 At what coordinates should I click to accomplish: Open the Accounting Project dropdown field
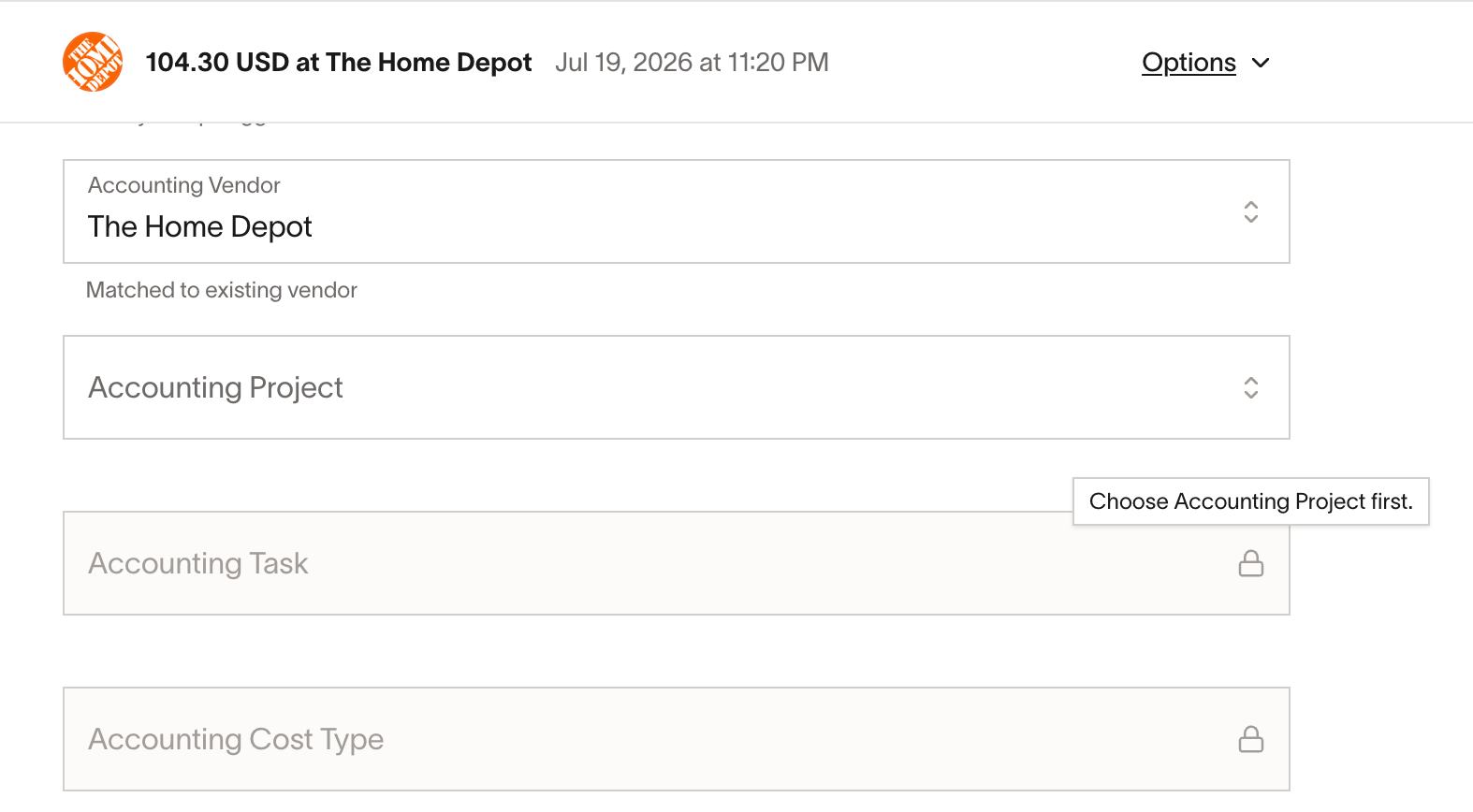[x=677, y=387]
